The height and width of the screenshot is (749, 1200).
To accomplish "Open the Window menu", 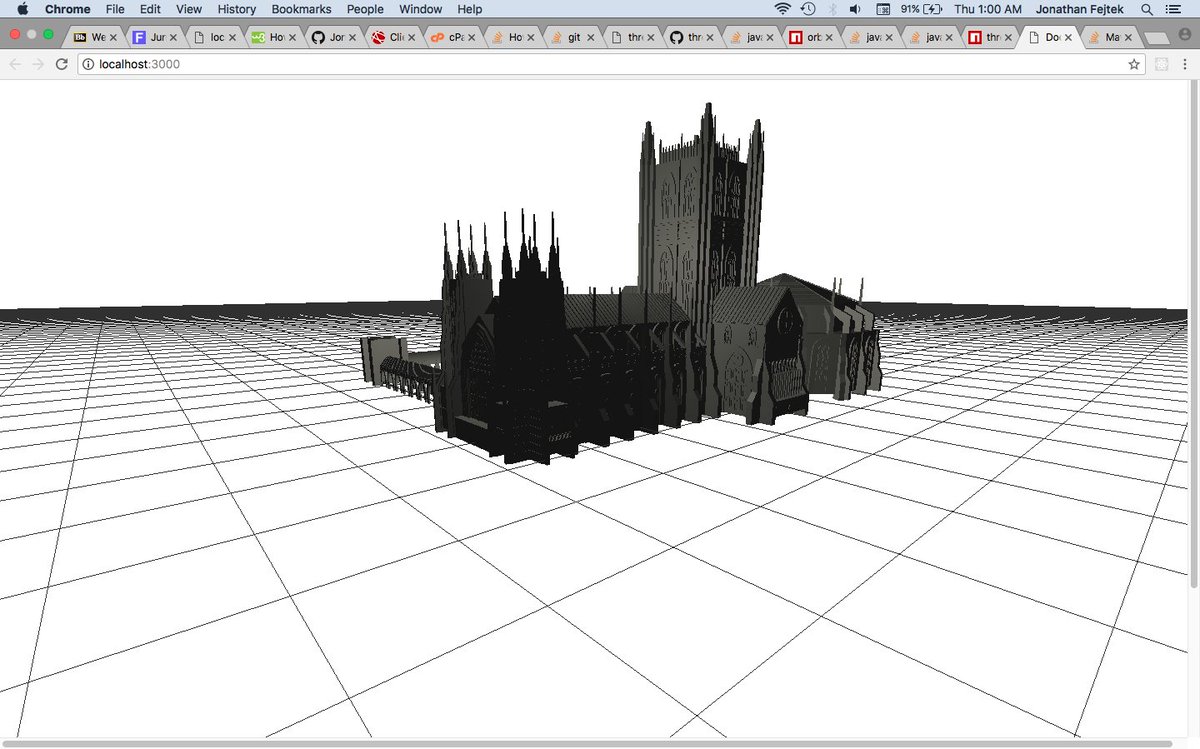I will pos(420,9).
